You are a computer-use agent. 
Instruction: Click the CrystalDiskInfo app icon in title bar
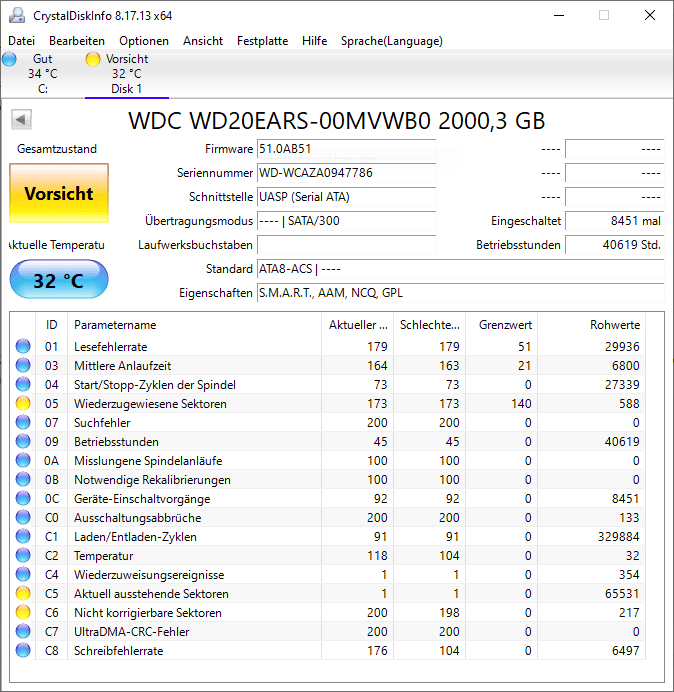click(17, 15)
